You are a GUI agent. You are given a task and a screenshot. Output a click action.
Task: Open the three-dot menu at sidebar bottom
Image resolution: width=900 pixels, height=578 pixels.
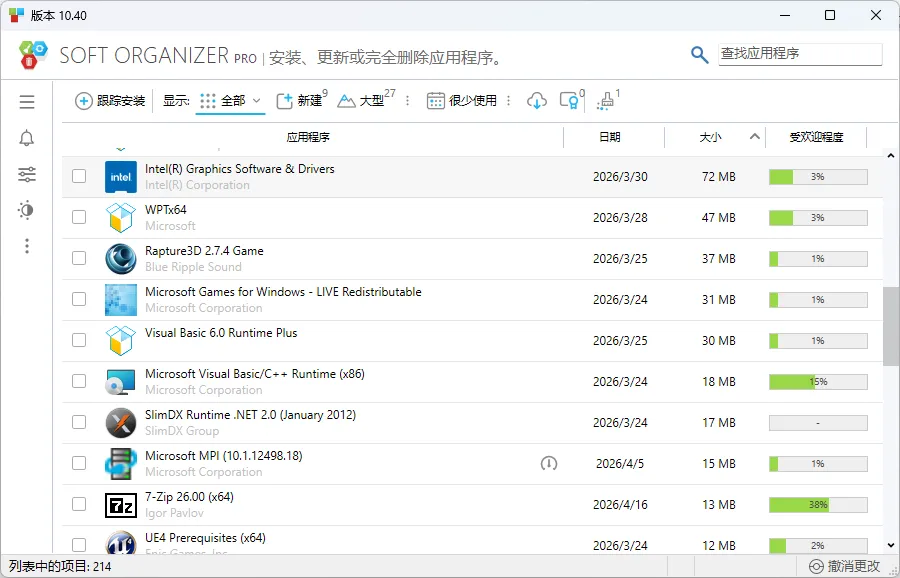tap(26, 246)
